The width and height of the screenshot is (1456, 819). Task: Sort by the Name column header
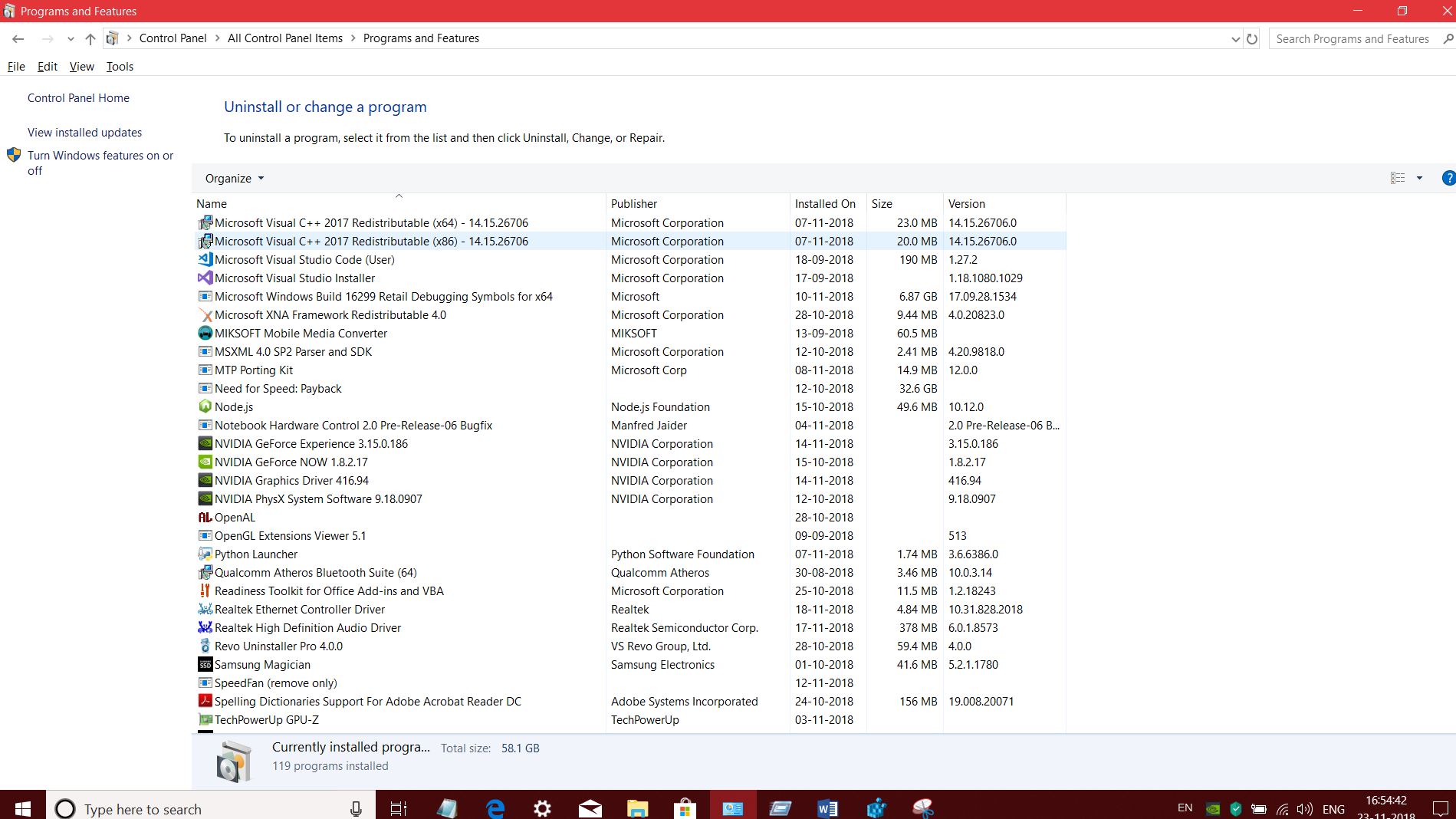399,203
